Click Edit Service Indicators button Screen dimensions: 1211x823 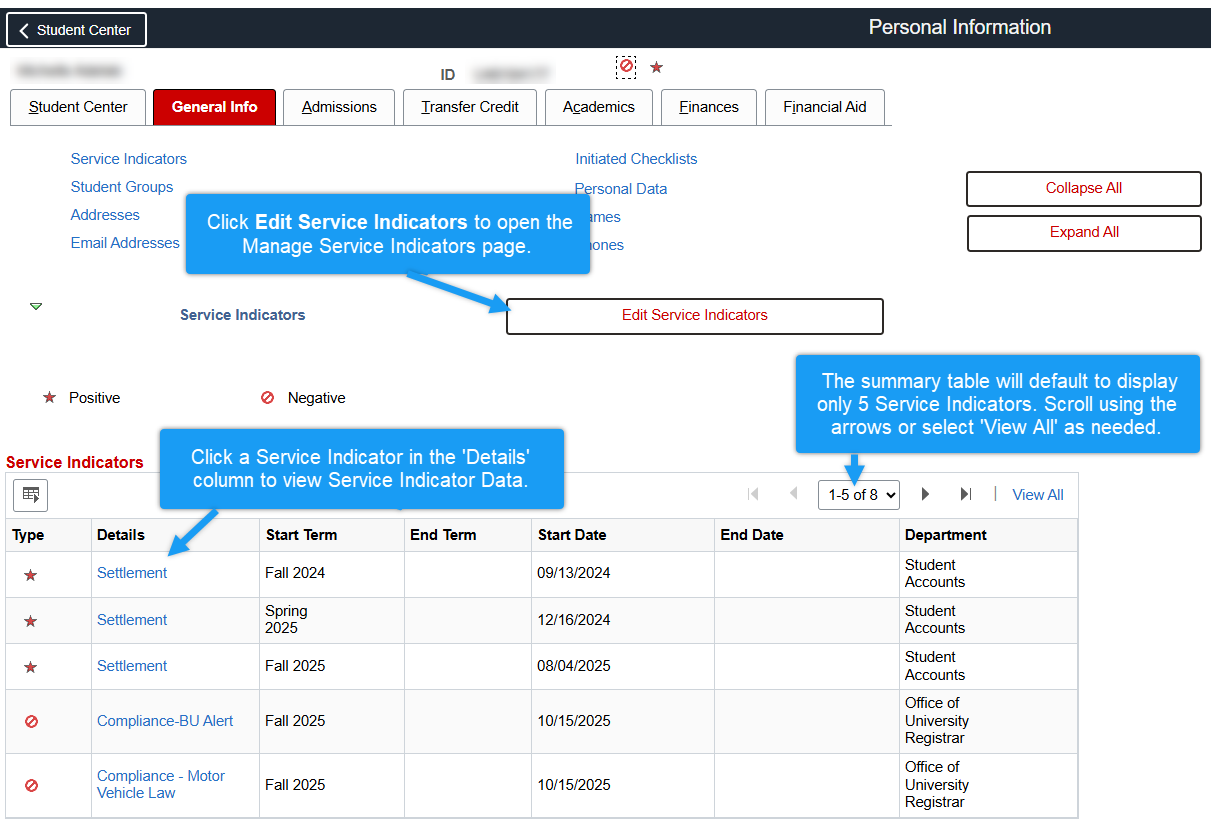(x=694, y=315)
